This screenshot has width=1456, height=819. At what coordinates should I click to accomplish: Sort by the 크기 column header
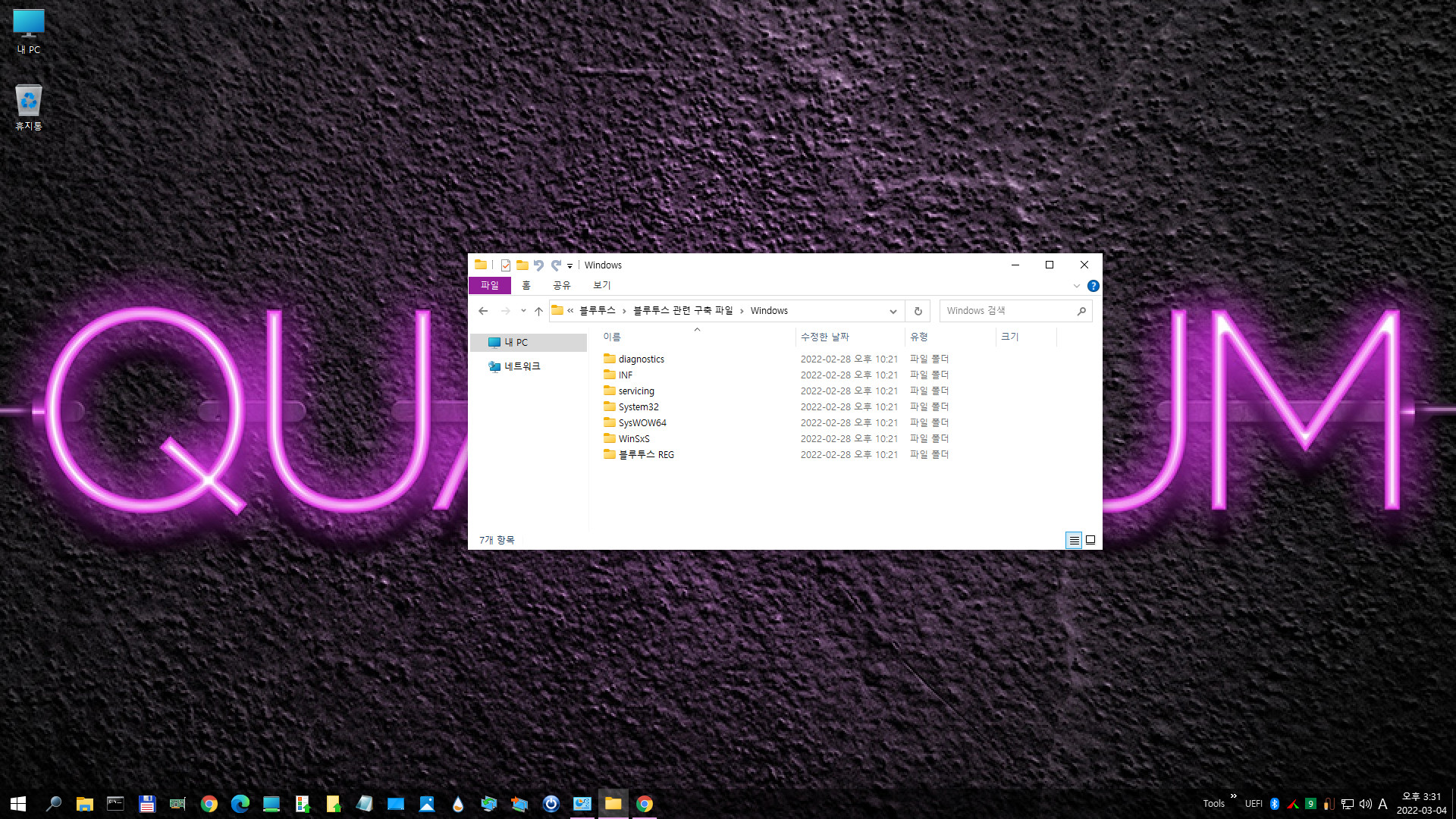[x=1026, y=337]
